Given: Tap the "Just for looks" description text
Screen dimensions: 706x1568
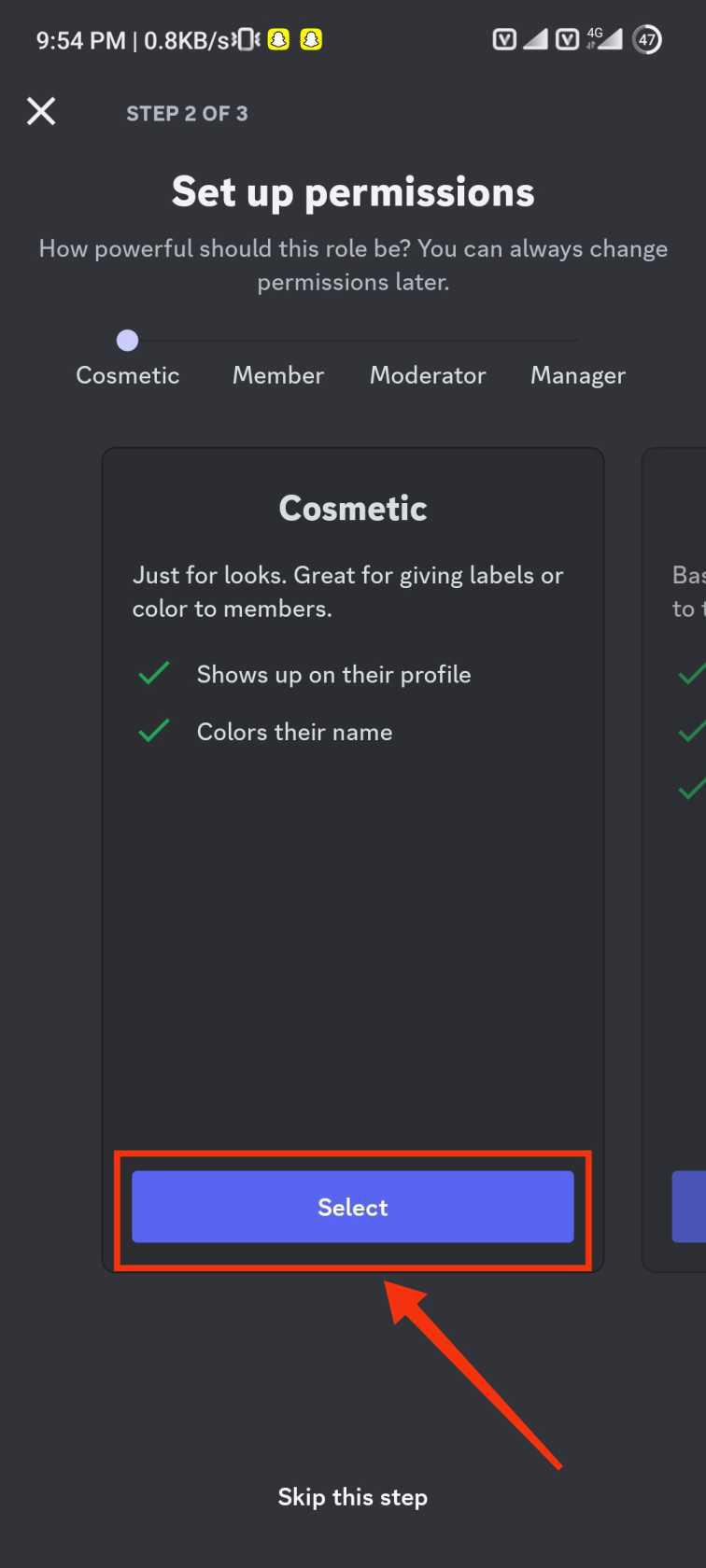Looking at the screenshot, I should pos(347,592).
